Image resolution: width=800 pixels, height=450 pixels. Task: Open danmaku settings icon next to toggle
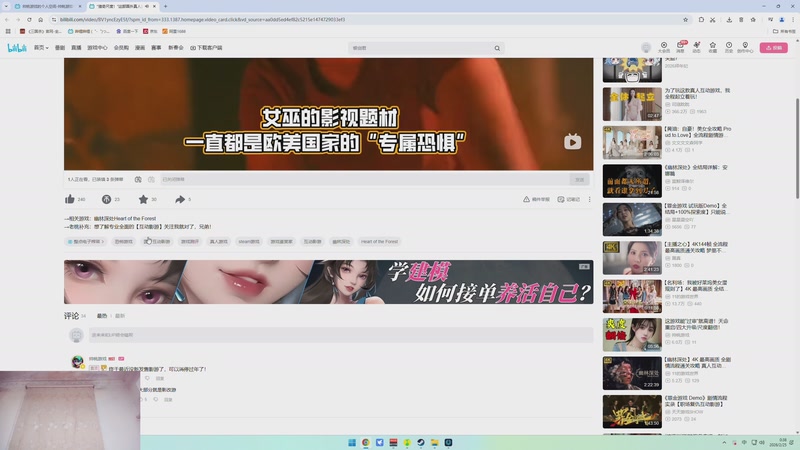pos(151,180)
